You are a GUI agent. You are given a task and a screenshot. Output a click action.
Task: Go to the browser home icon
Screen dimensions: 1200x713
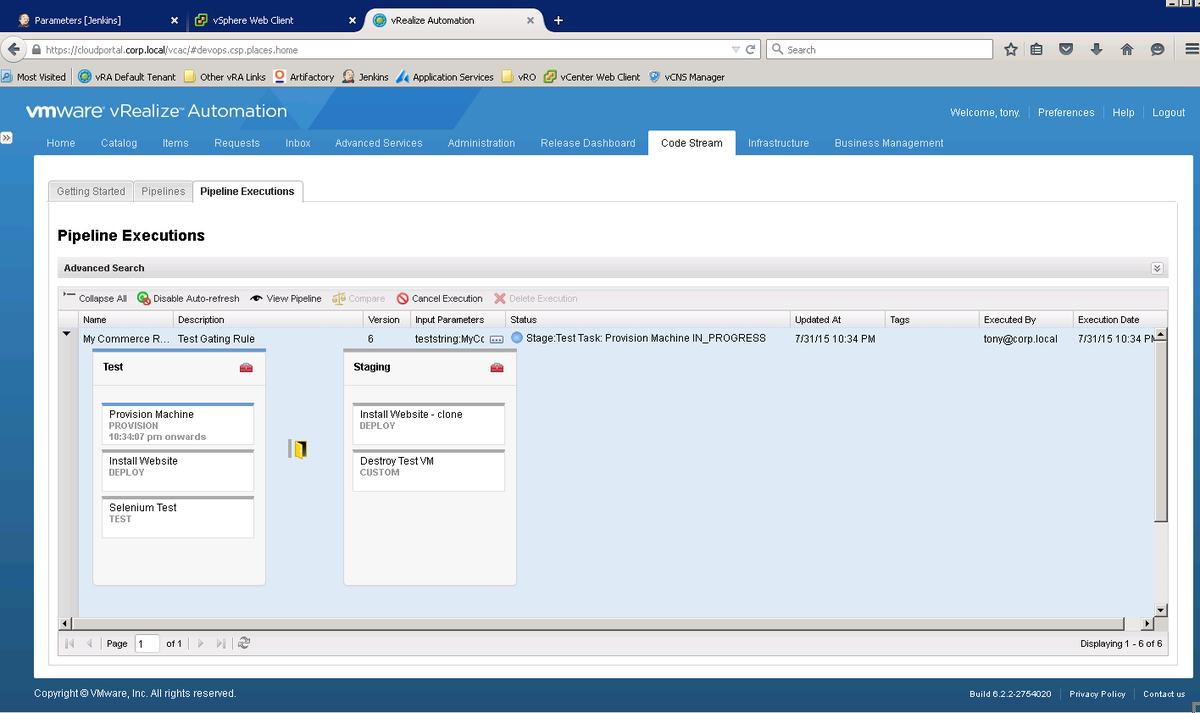[x=1127, y=49]
